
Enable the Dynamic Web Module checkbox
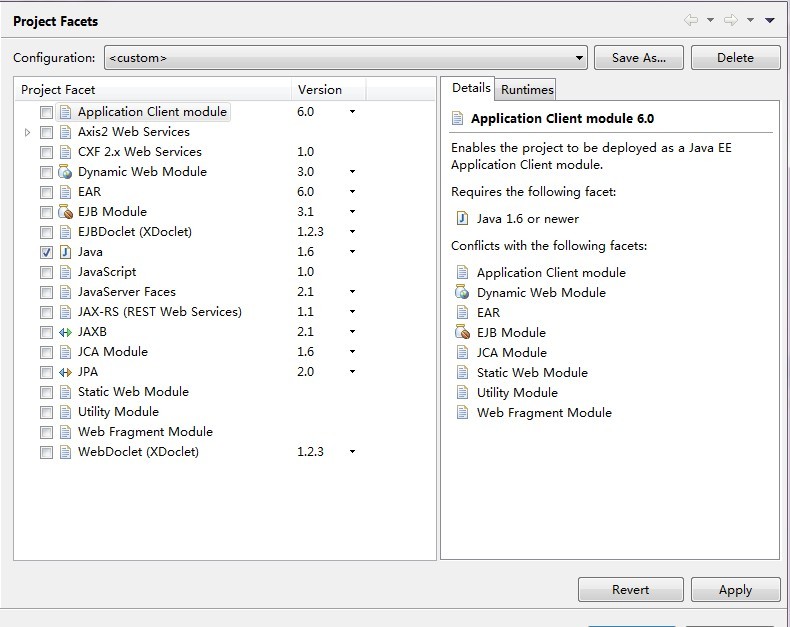point(46,172)
